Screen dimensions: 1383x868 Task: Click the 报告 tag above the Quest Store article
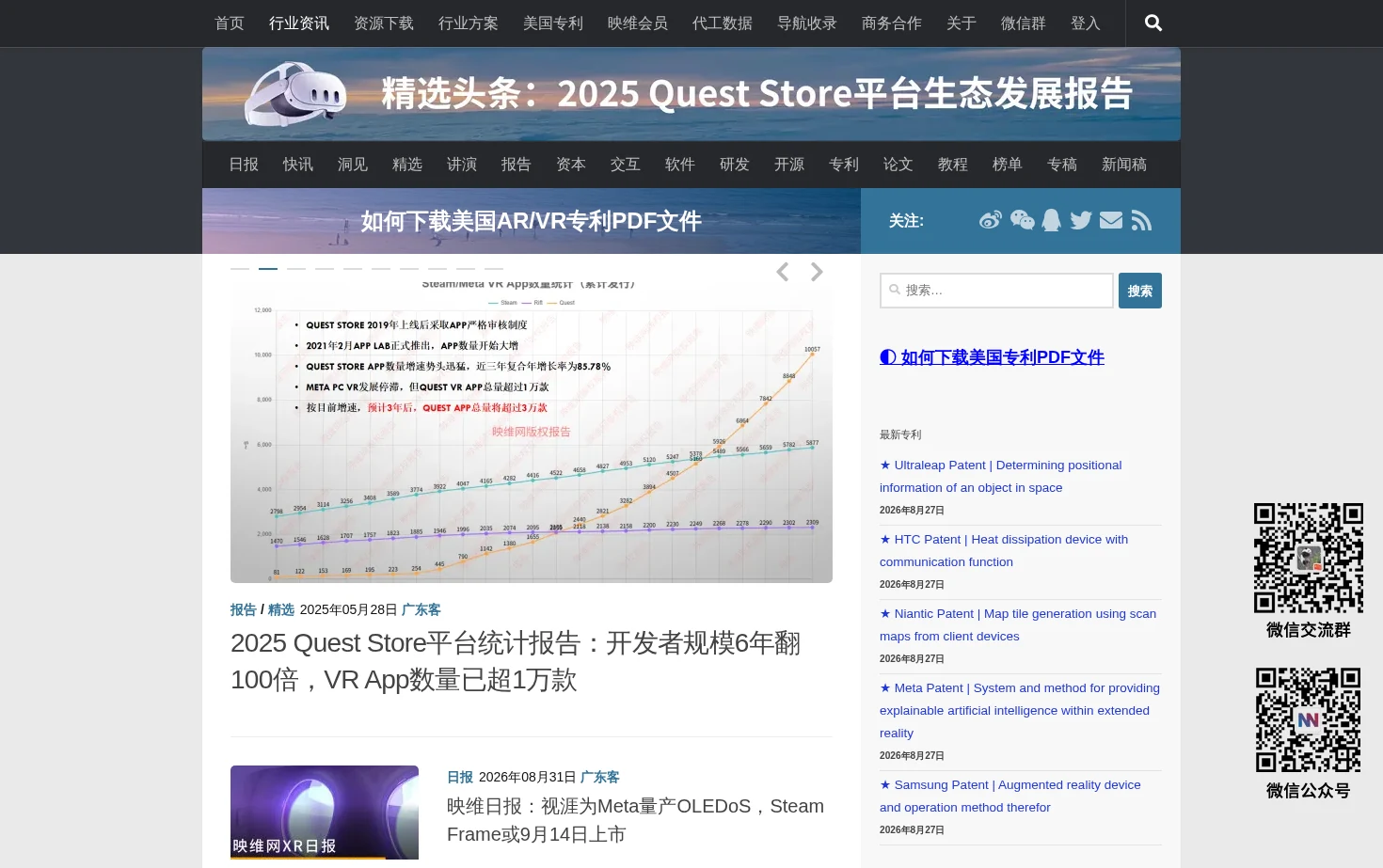pos(244,609)
